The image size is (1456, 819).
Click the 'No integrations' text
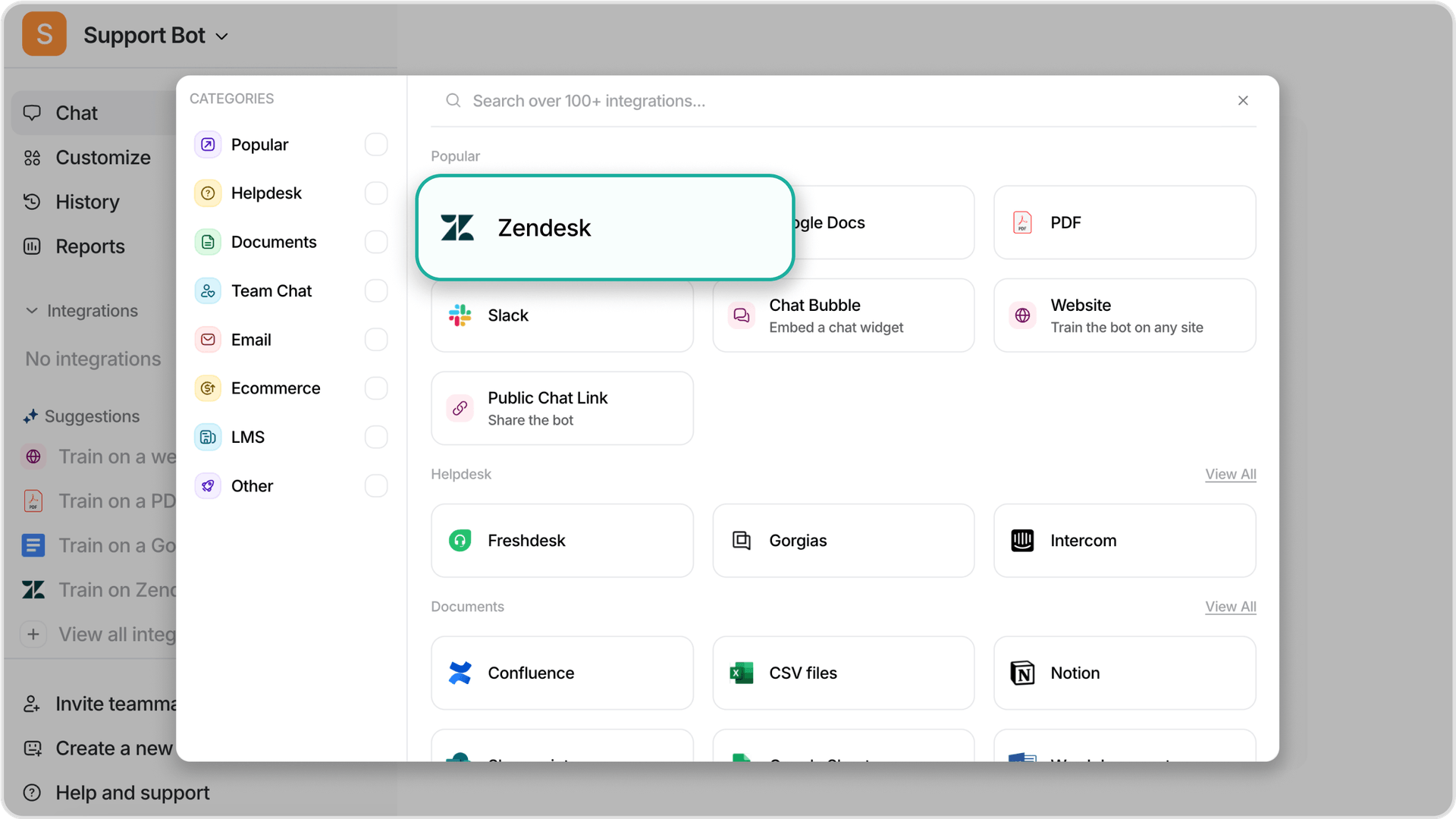pyautogui.click(x=93, y=359)
